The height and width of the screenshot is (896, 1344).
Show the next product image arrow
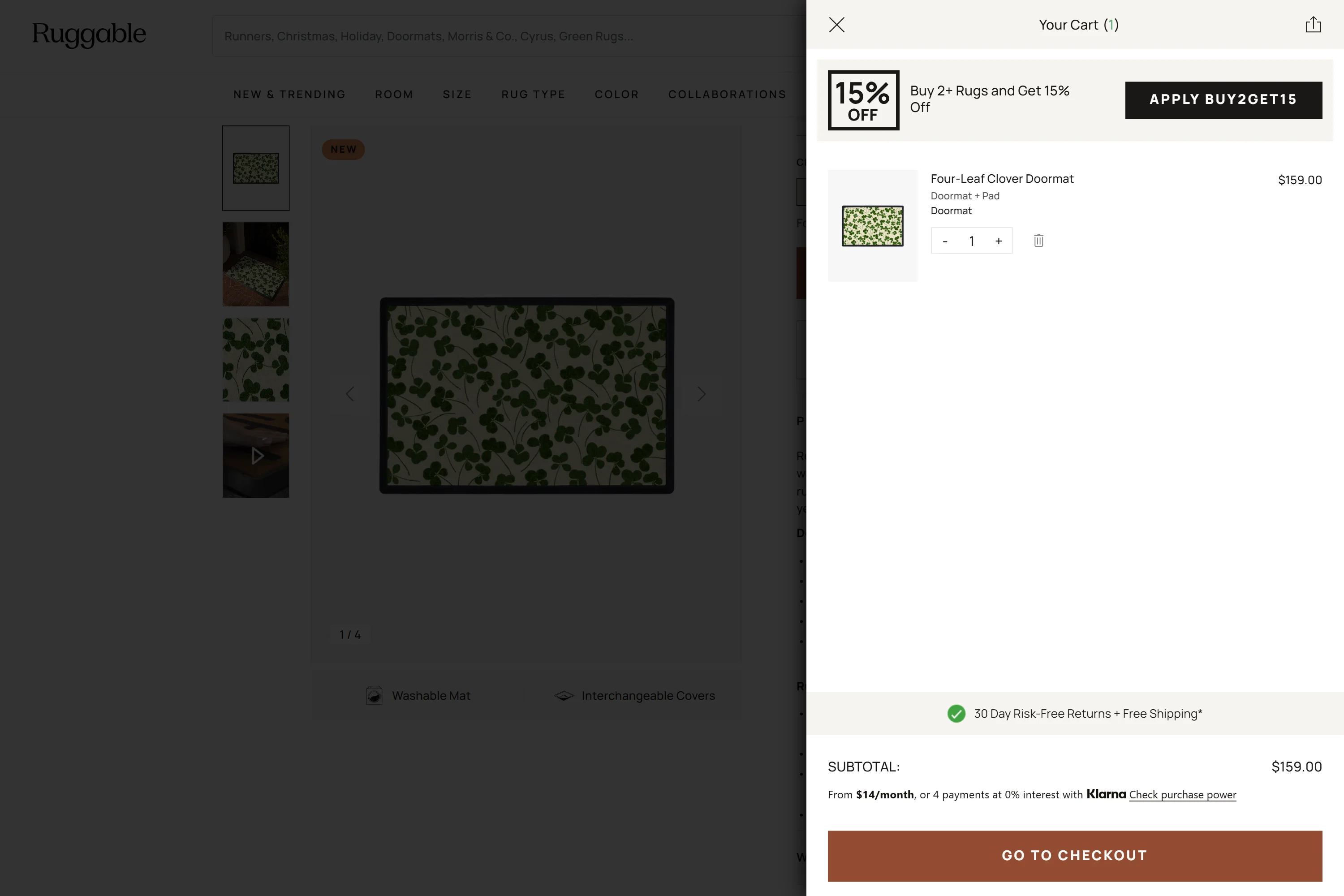(x=702, y=394)
